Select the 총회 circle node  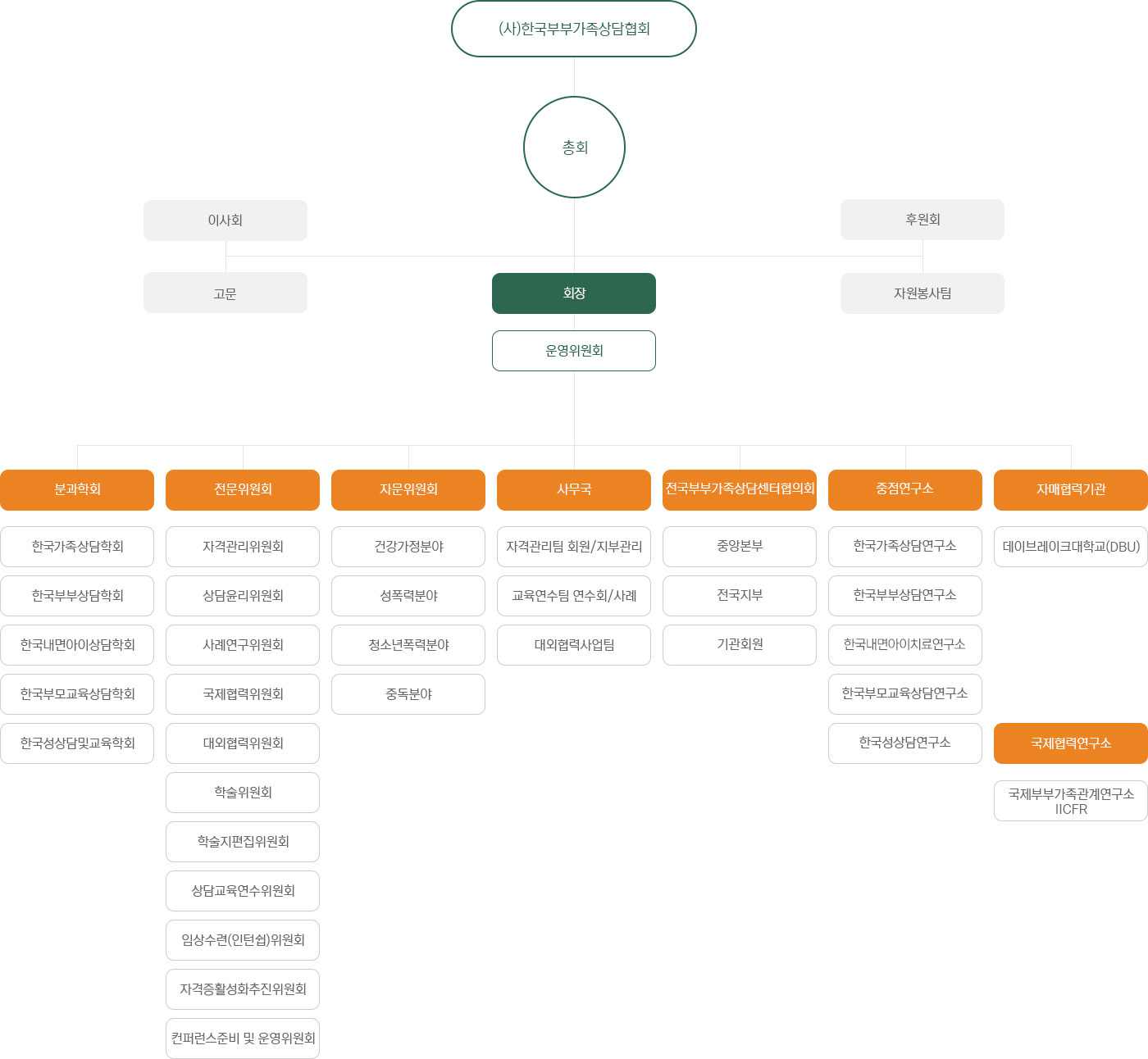(x=574, y=148)
